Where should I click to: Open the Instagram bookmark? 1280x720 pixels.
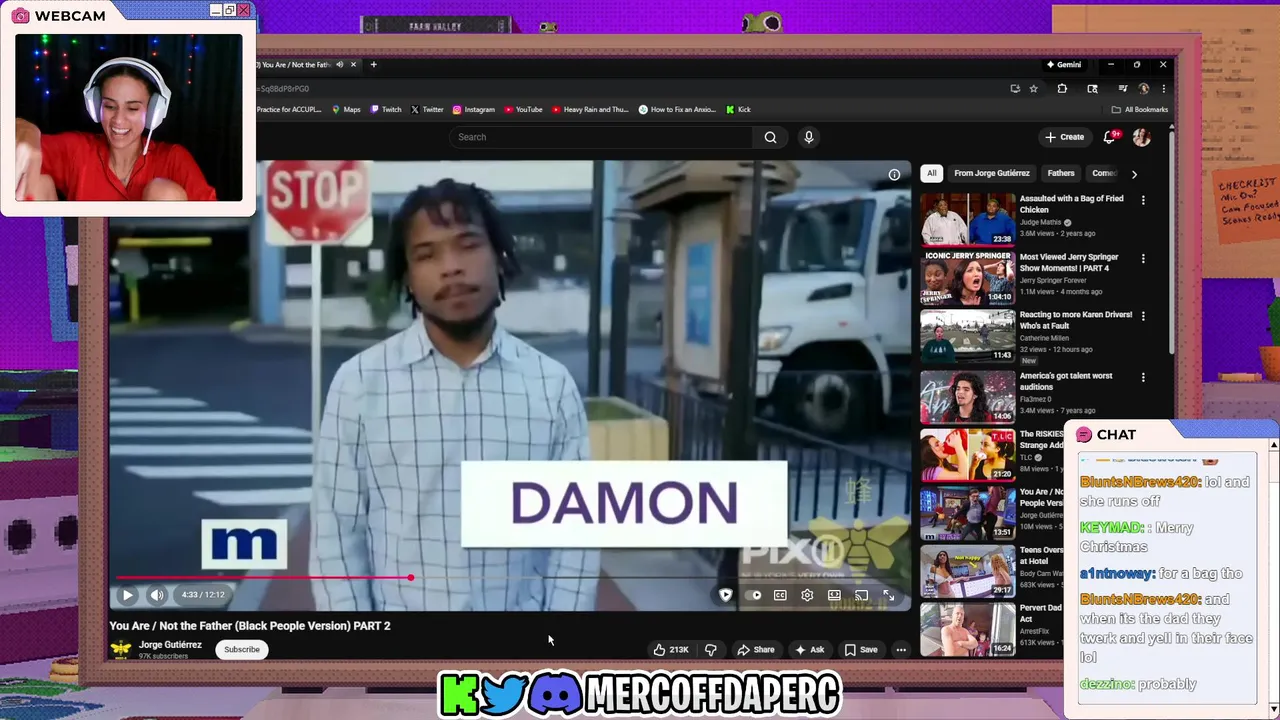click(x=473, y=110)
